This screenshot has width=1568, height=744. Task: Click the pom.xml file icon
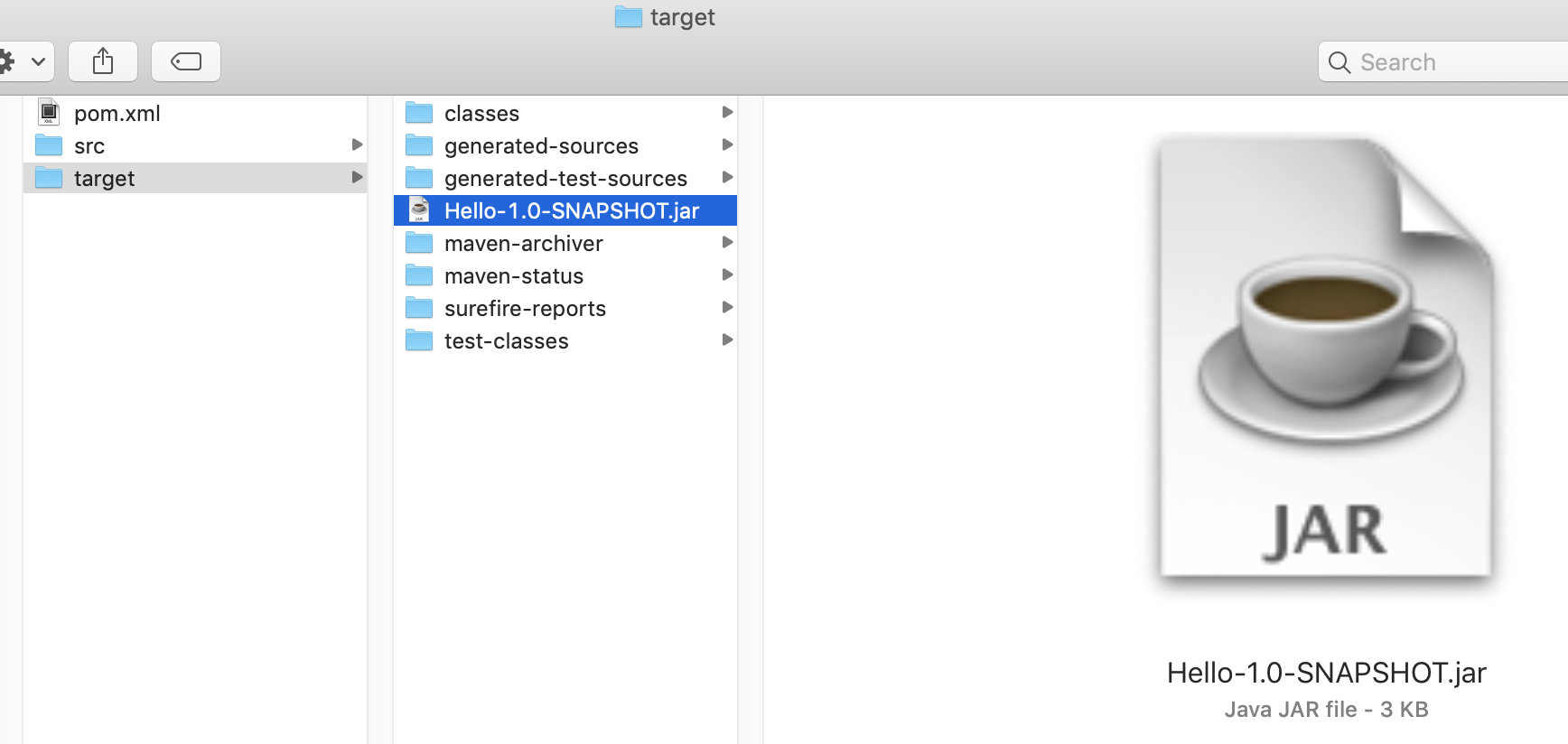click(x=49, y=113)
